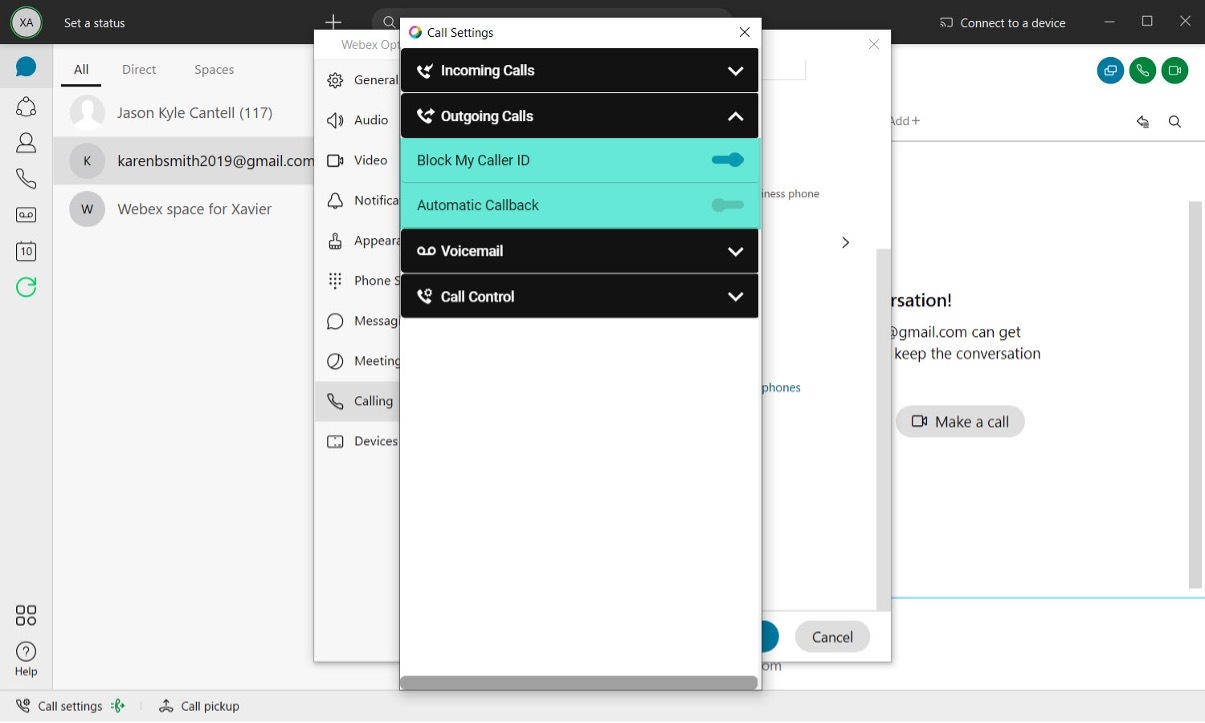This screenshot has width=1205, height=723.
Task: Click green call forwarding icon in status bar
Action: (118, 706)
